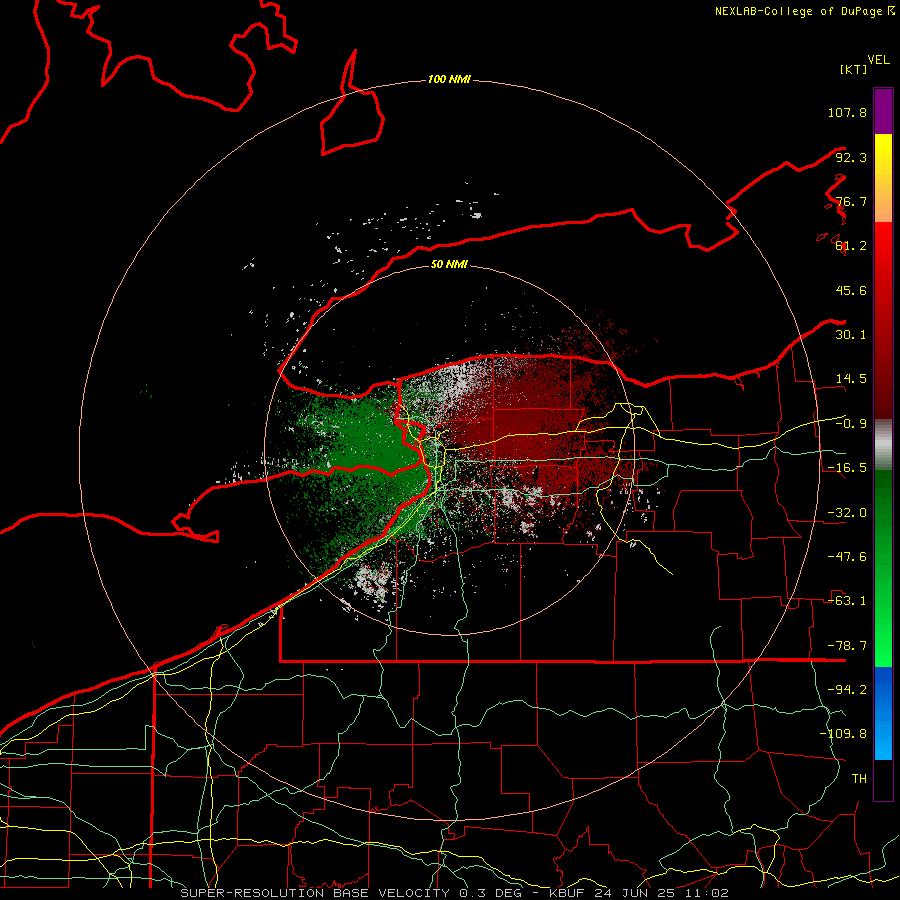The image size is (900, 900).
Task: Click the 61.2 value on velocity scale
Action: (x=851, y=246)
